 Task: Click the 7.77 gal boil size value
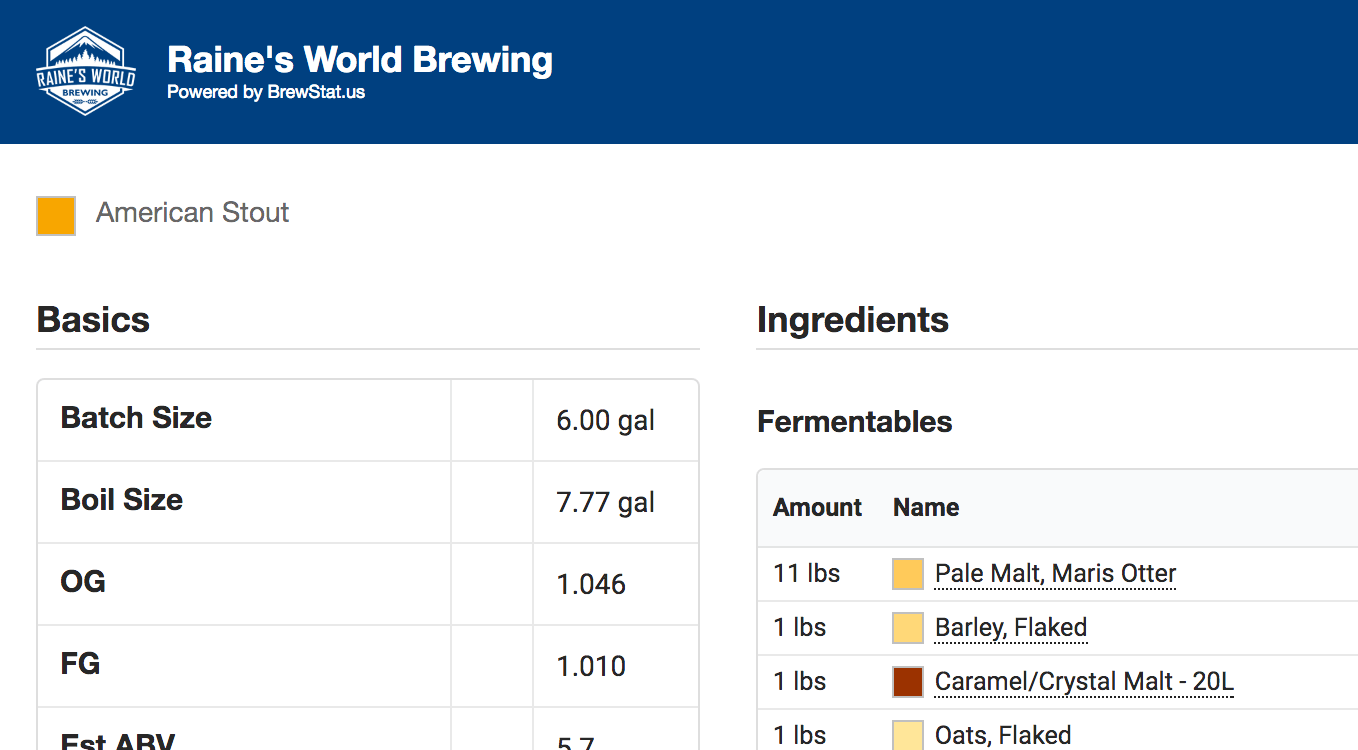tap(605, 502)
